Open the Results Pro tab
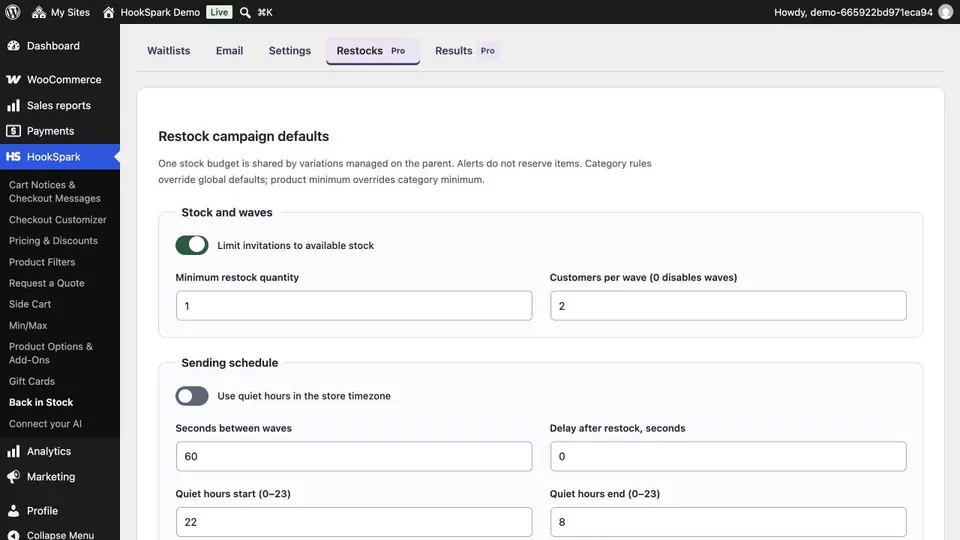960x540 pixels. [465, 51]
